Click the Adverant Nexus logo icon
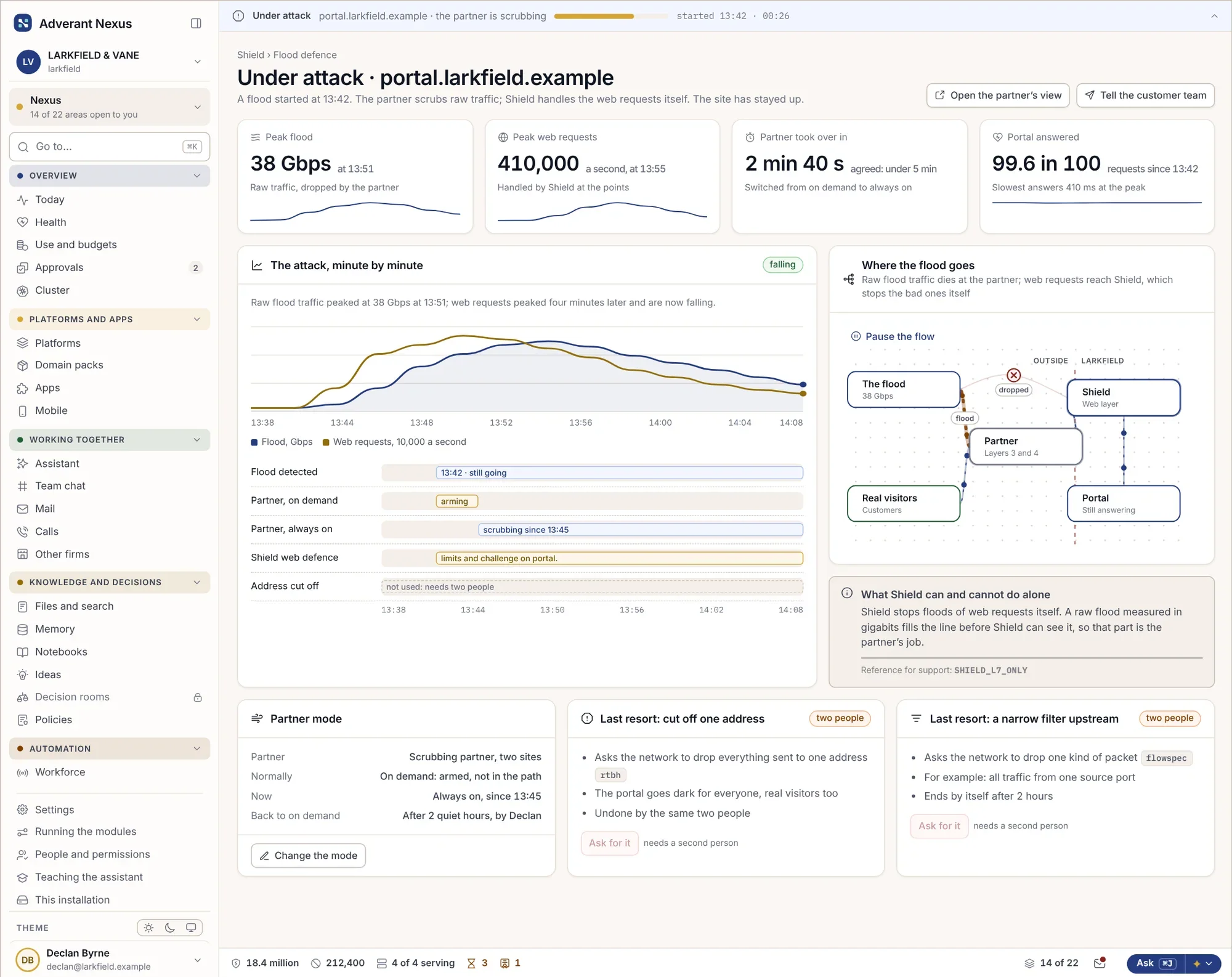The image size is (1232, 977). (23, 23)
